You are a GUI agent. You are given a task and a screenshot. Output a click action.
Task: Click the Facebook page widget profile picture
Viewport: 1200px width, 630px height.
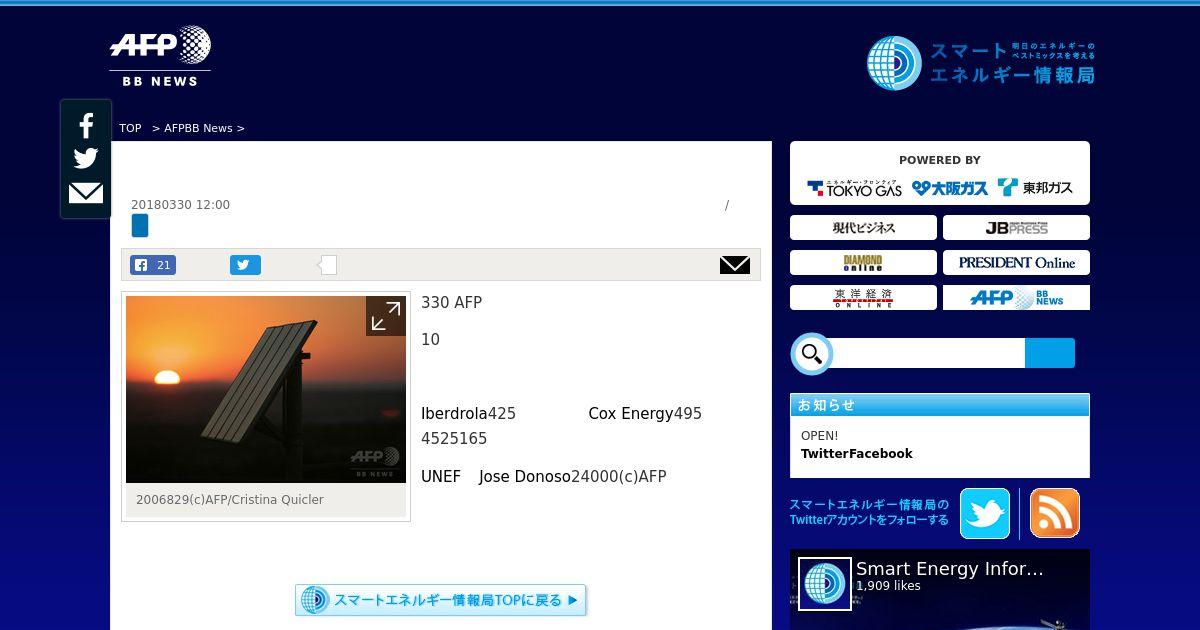coord(825,584)
